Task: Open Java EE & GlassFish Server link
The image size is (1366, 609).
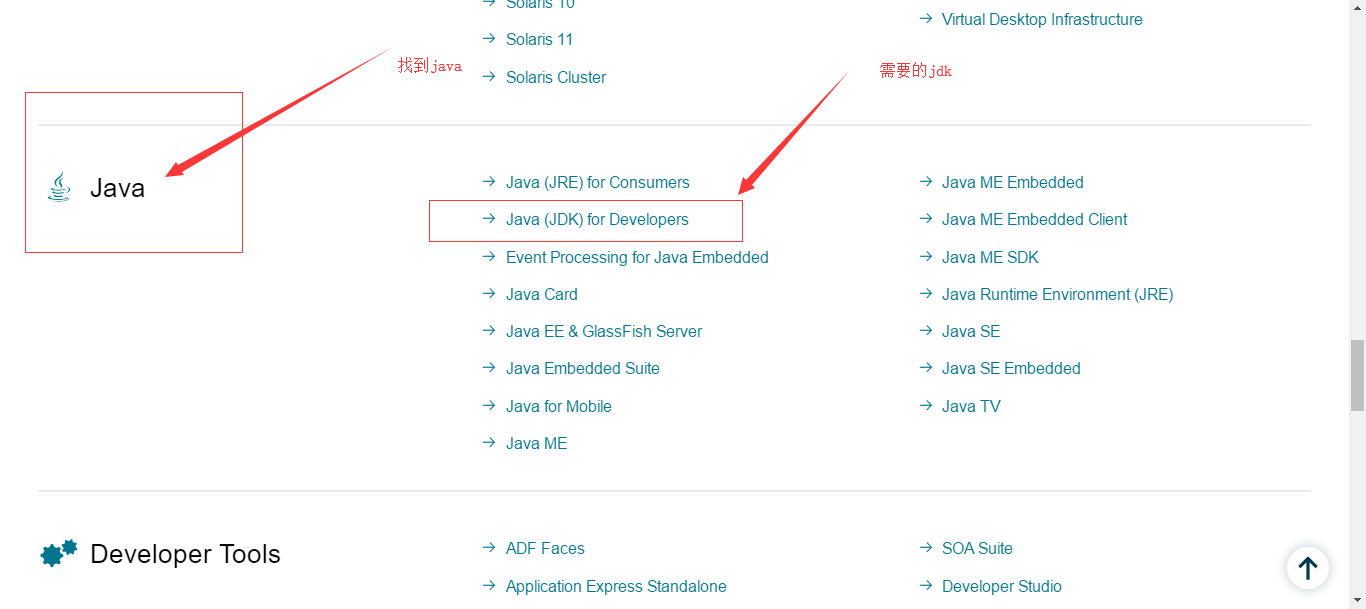Action: [x=604, y=332]
